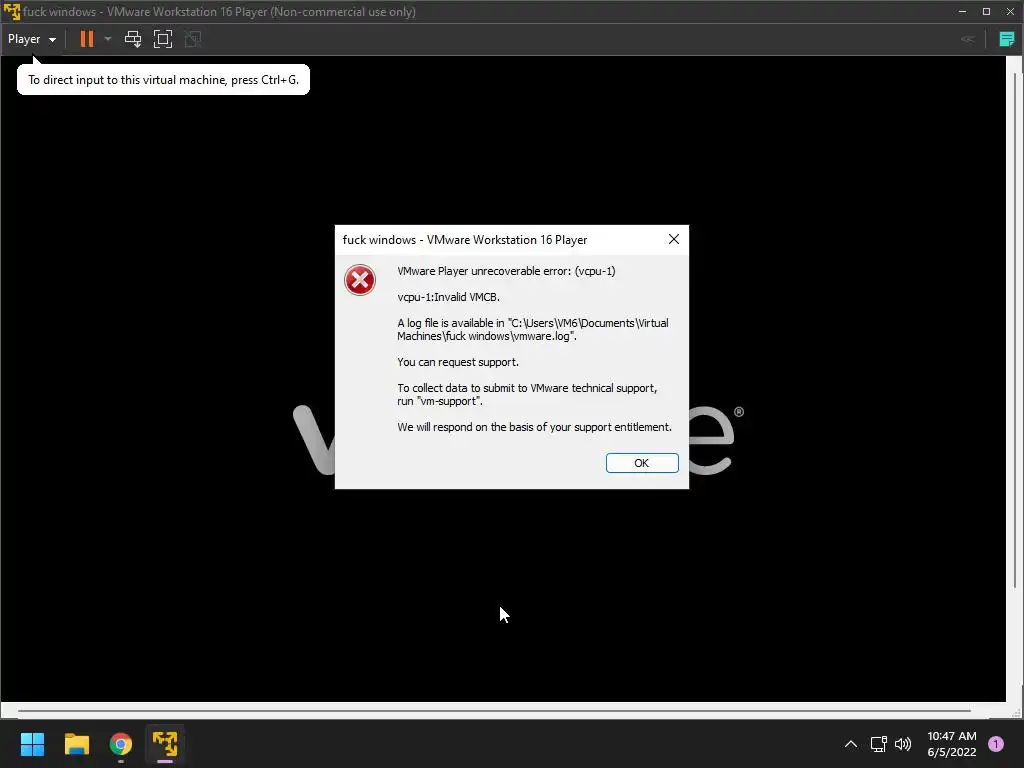This screenshot has height=768, width=1024.
Task: Open the notification badge showing 1
Action: (996, 744)
